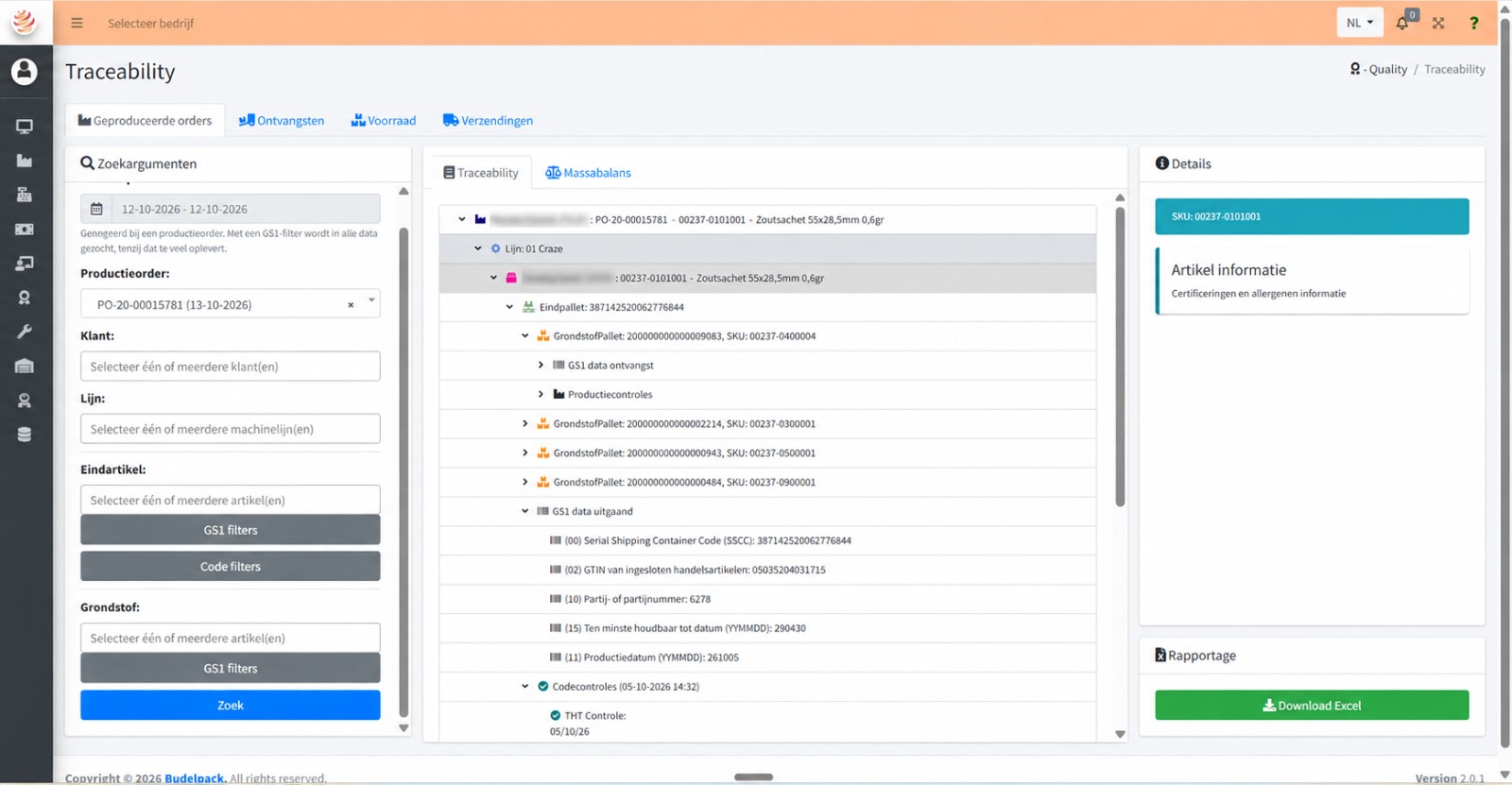Open the Verzendingen tab
Image resolution: width=1512 pixels, height=785 pixels.
(488, 121)
